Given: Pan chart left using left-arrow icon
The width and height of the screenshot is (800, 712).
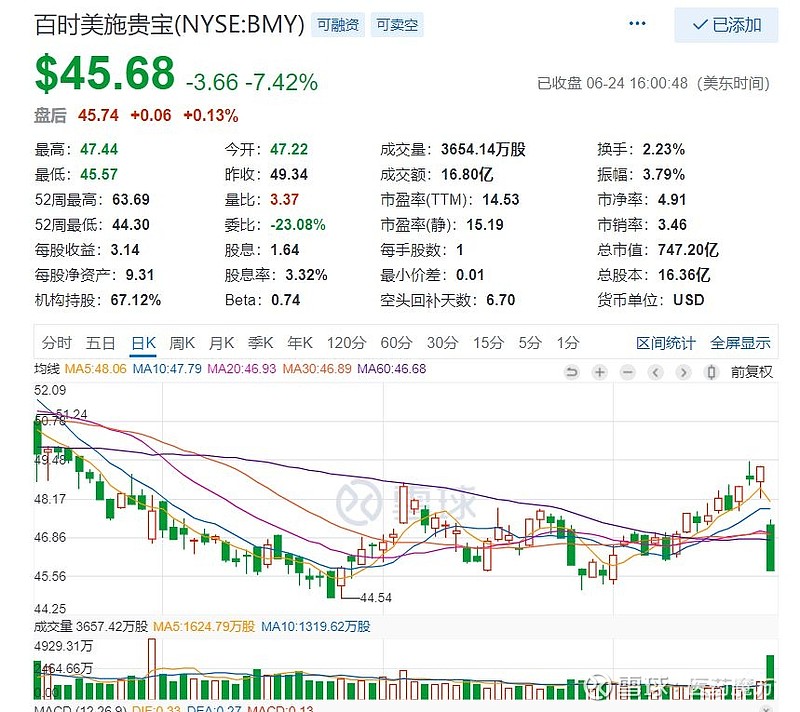Looking at the screenshot, I should tap(655, 371).
